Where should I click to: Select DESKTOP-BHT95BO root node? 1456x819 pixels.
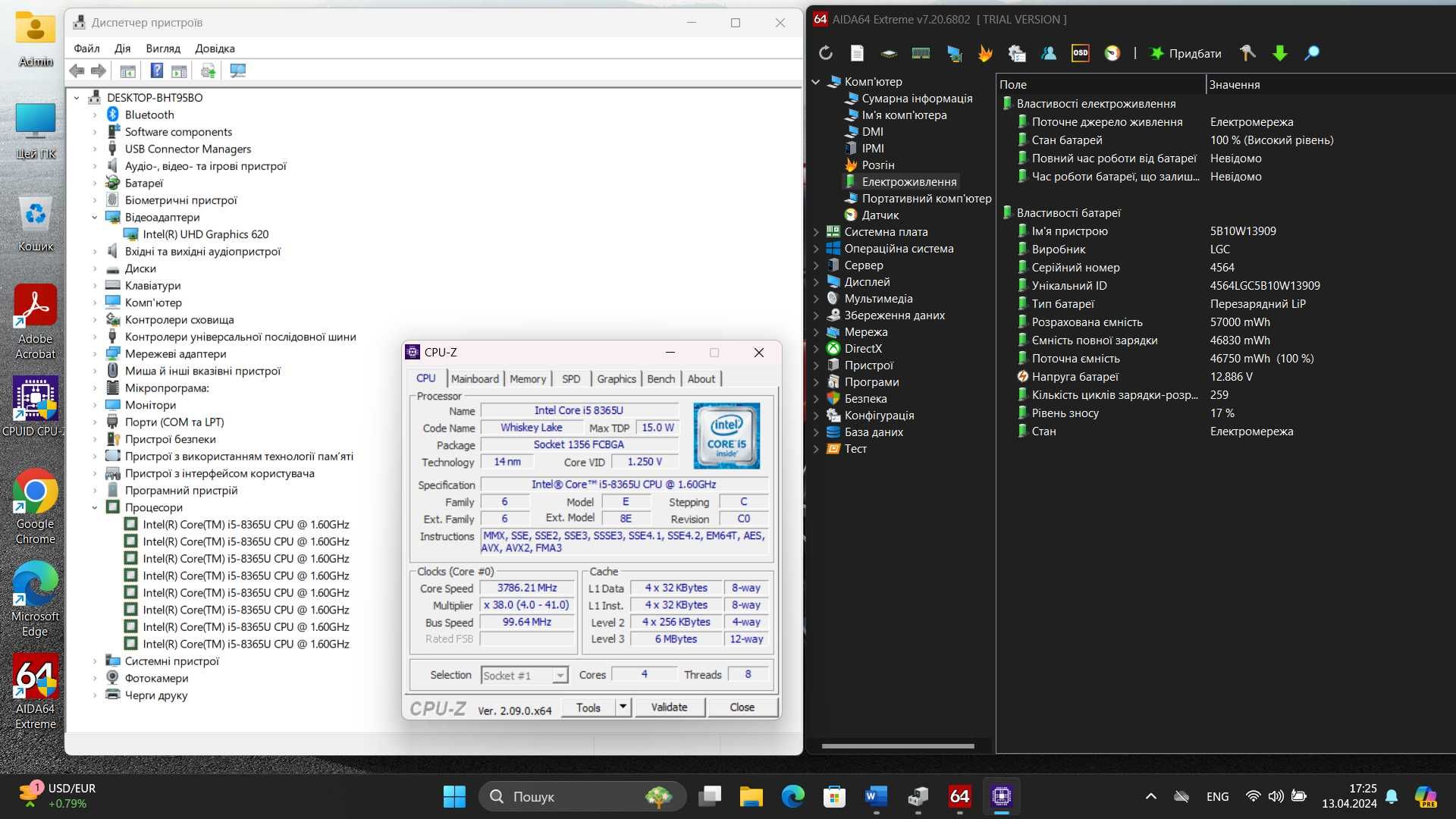tap(155, 97)
